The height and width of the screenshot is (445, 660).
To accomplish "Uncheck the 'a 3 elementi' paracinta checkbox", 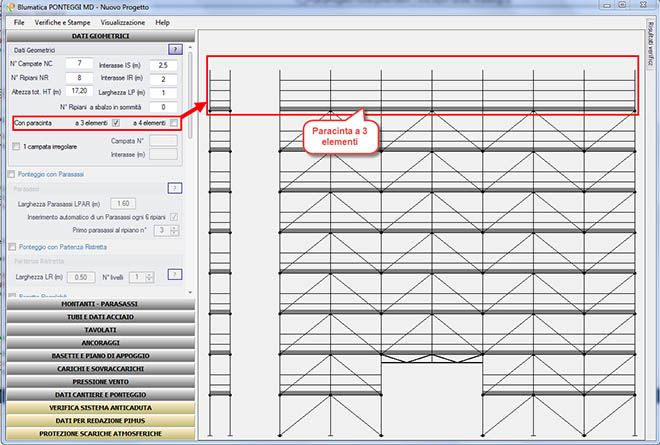I will [x=115, y=123].
